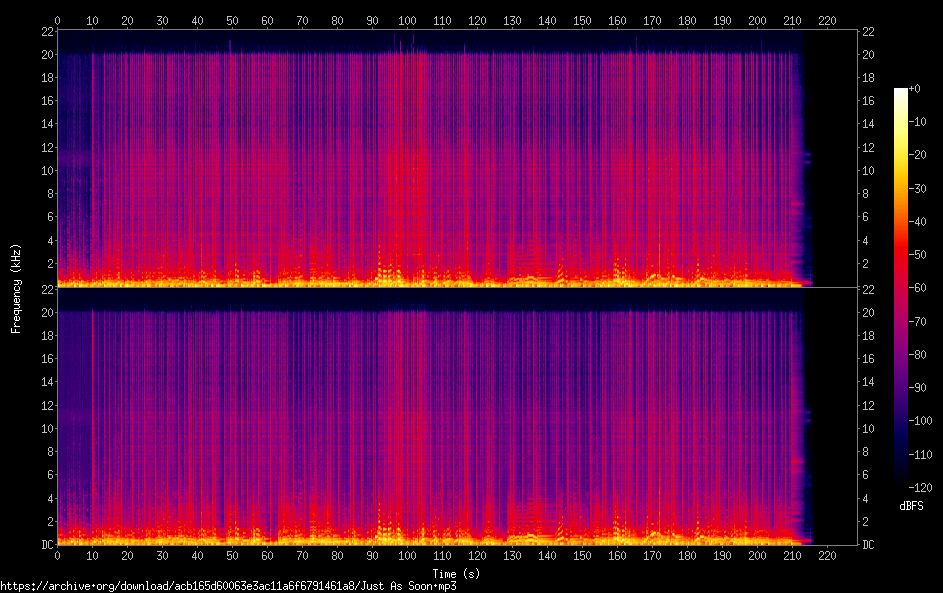Click the right DC label of the lower channel
Image resolution: width=943 pixels, height=593 pixels.
tap(868, 545)
